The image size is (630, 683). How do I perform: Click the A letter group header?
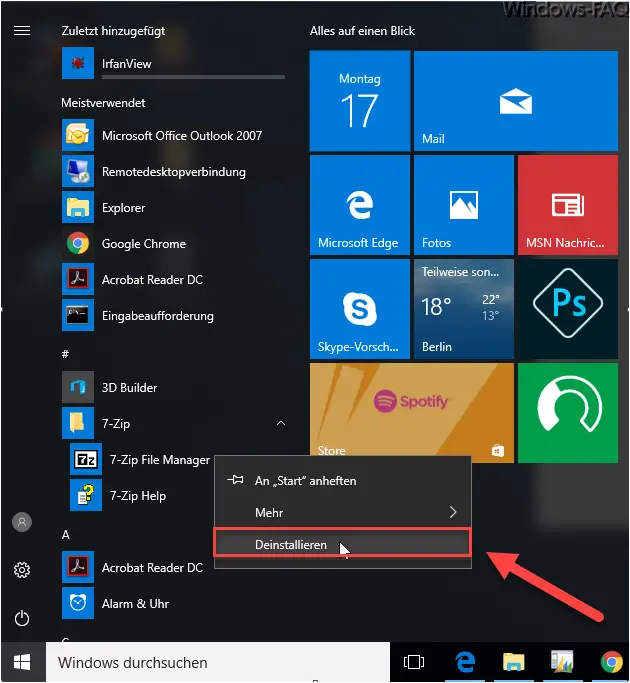point(66,534)
